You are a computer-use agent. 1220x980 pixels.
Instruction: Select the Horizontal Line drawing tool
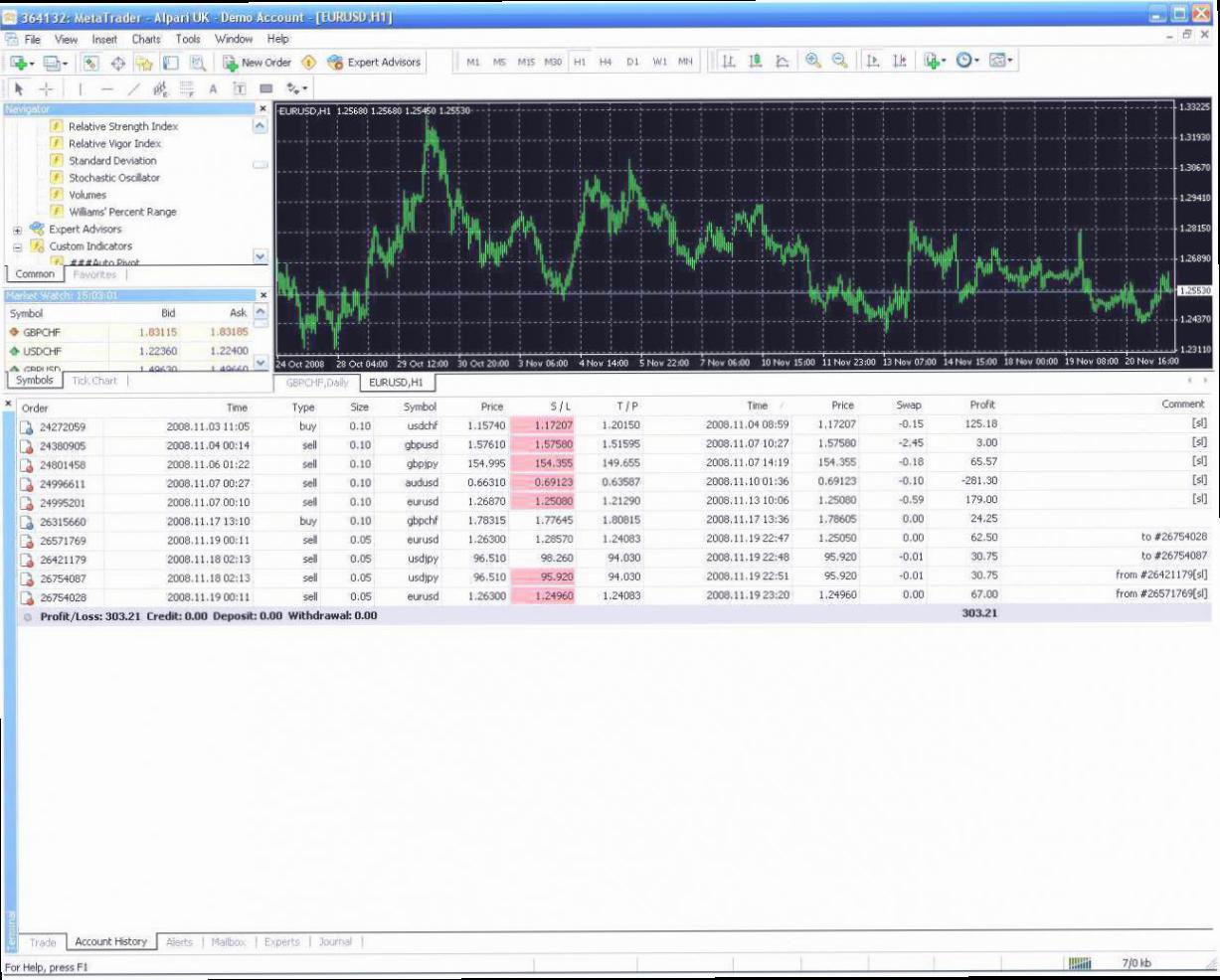pos(107,89)
